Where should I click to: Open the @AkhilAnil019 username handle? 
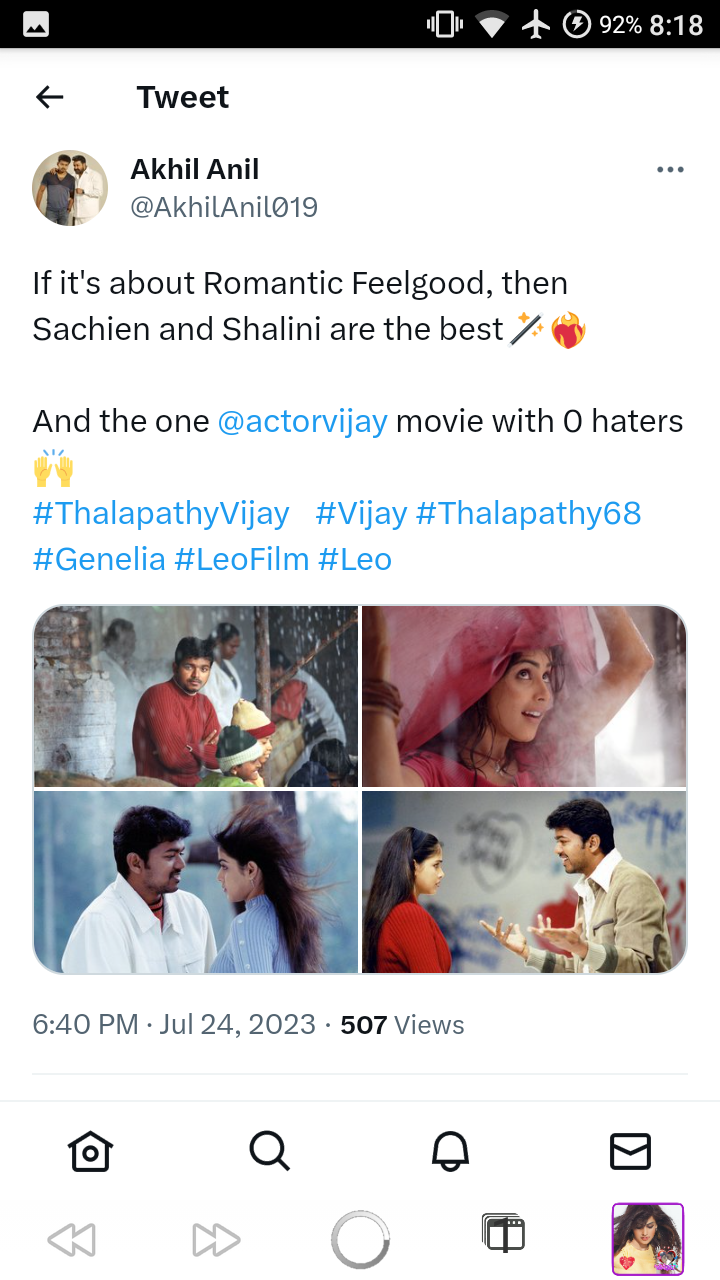(x=224, y=207)
